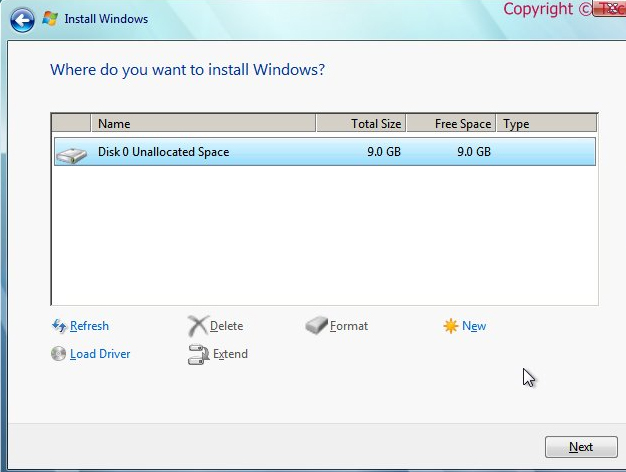The height and width of the screenshot is (472, 626).
Task: Click the Extend drives icon
Action: click(x=198, y=355)
